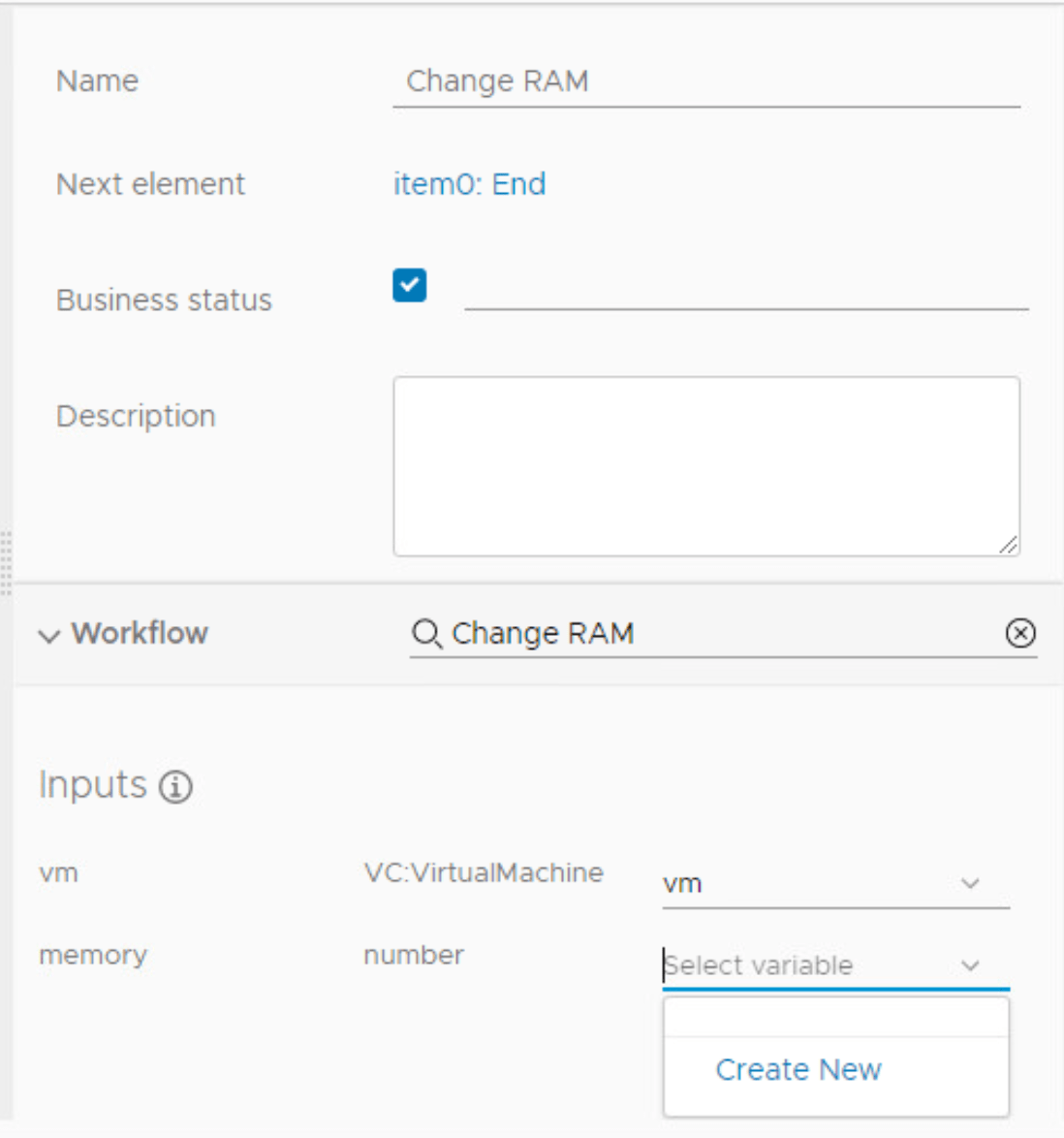Uncheck the Business status checkbox
1064x1138 pixels.
(x=409, y=285)
